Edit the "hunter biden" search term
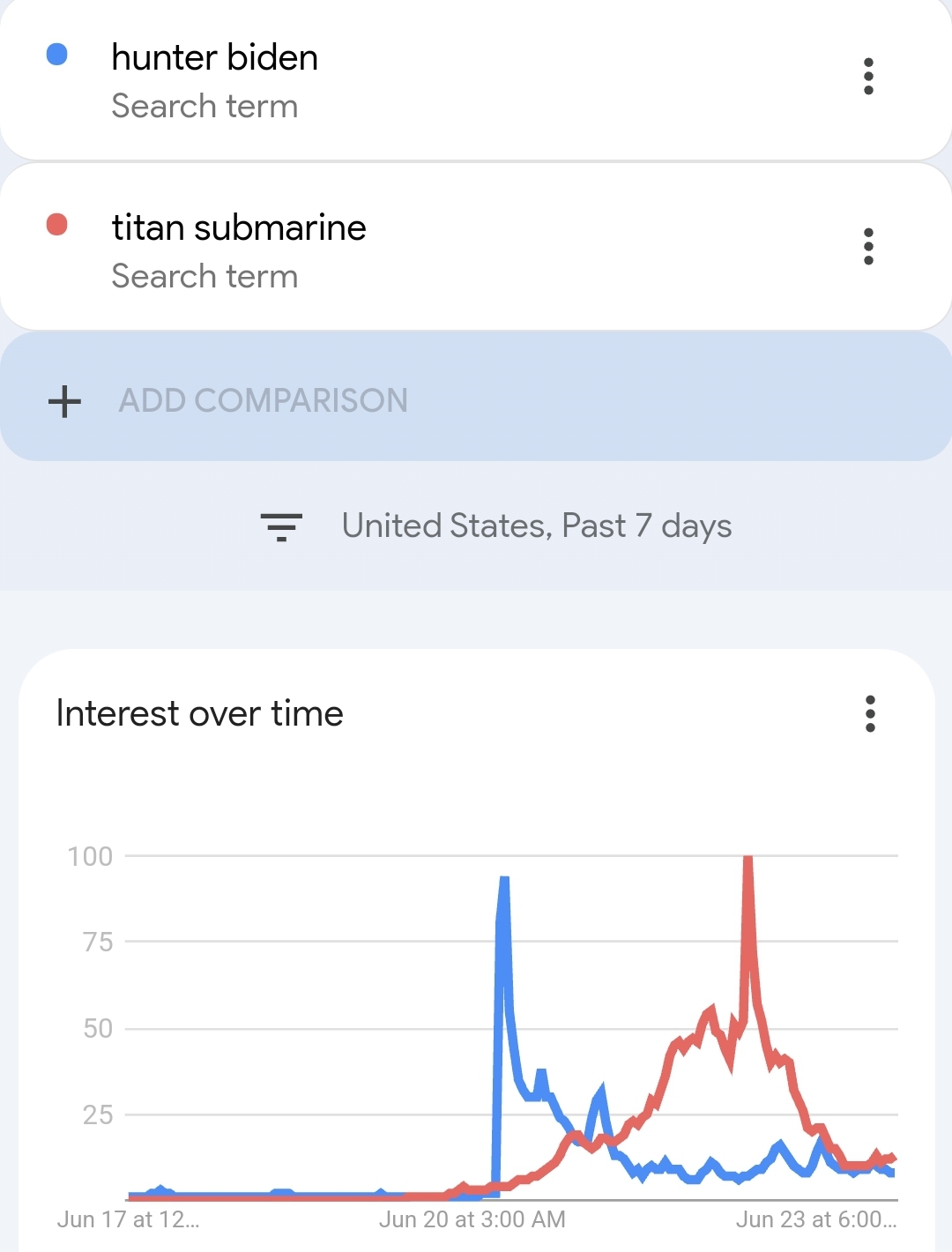Image resolution: width=952 pixels, height=1252 pixels. pos(214,58)
